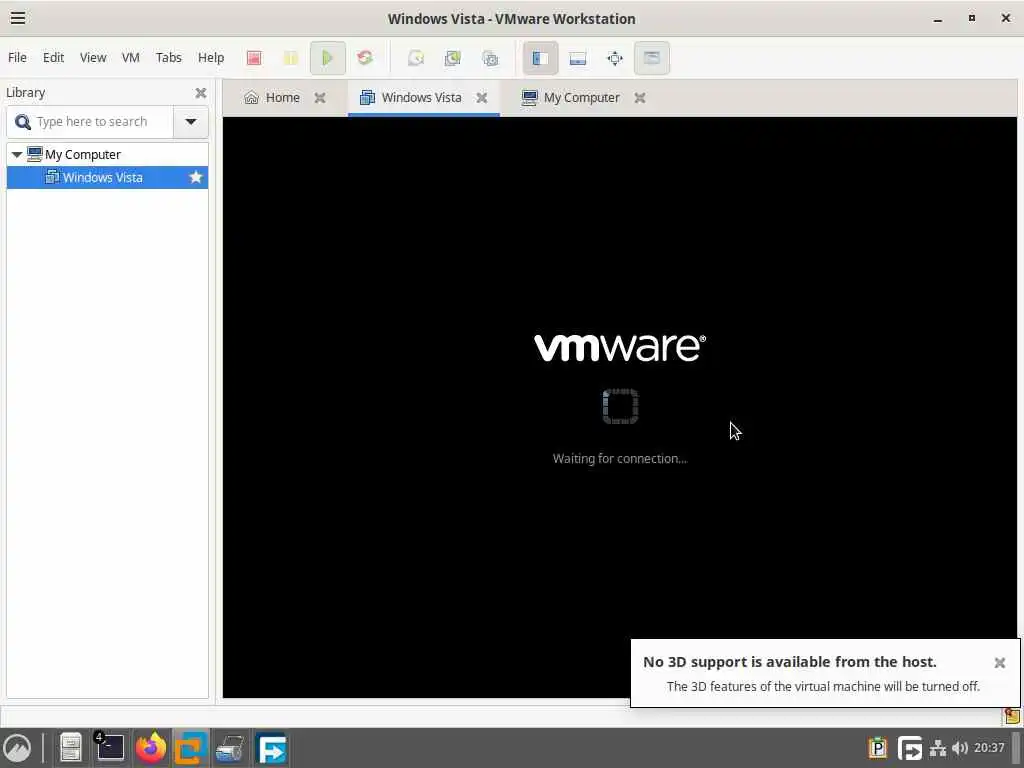This screenshot has height=768, width=1024.
Task: Click the No 3D support notification heading
Action: (x=790, y=662)
